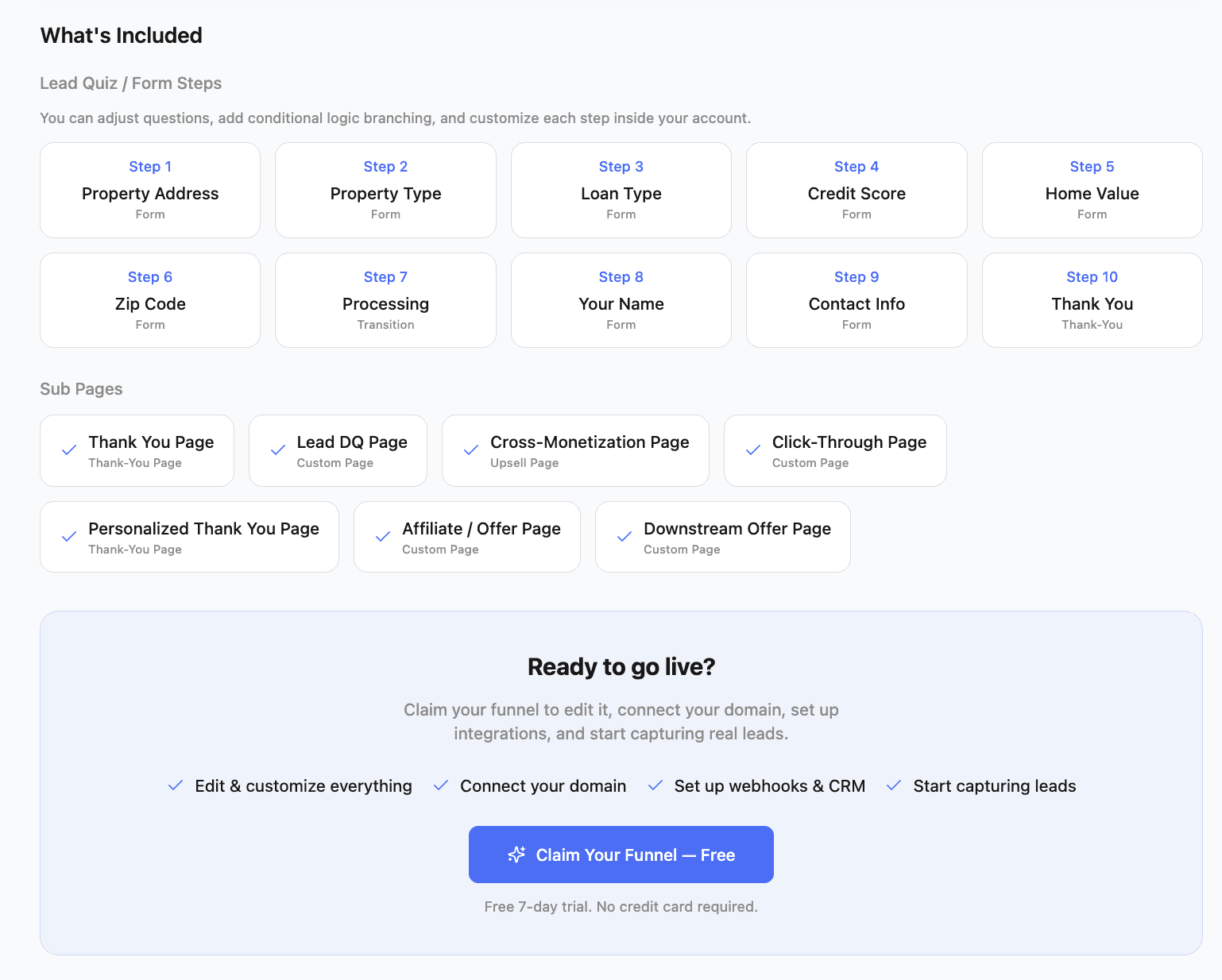This screenshot has width=1222, height=980.
Task: Click the checkmark beside Lead DQ Page
Action: point(276,450)
